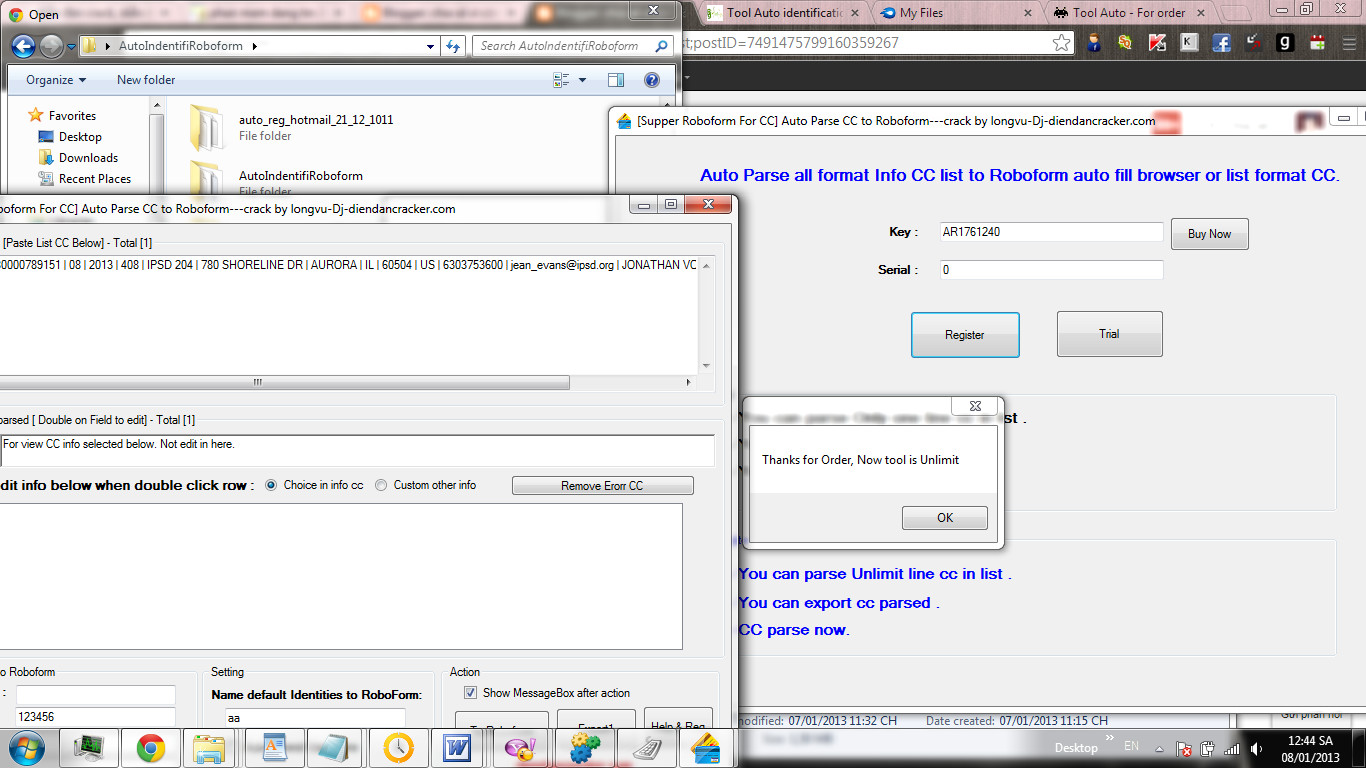Click the 'New folder' toolbar item
1366x768 pixels.
click(146, 80)
